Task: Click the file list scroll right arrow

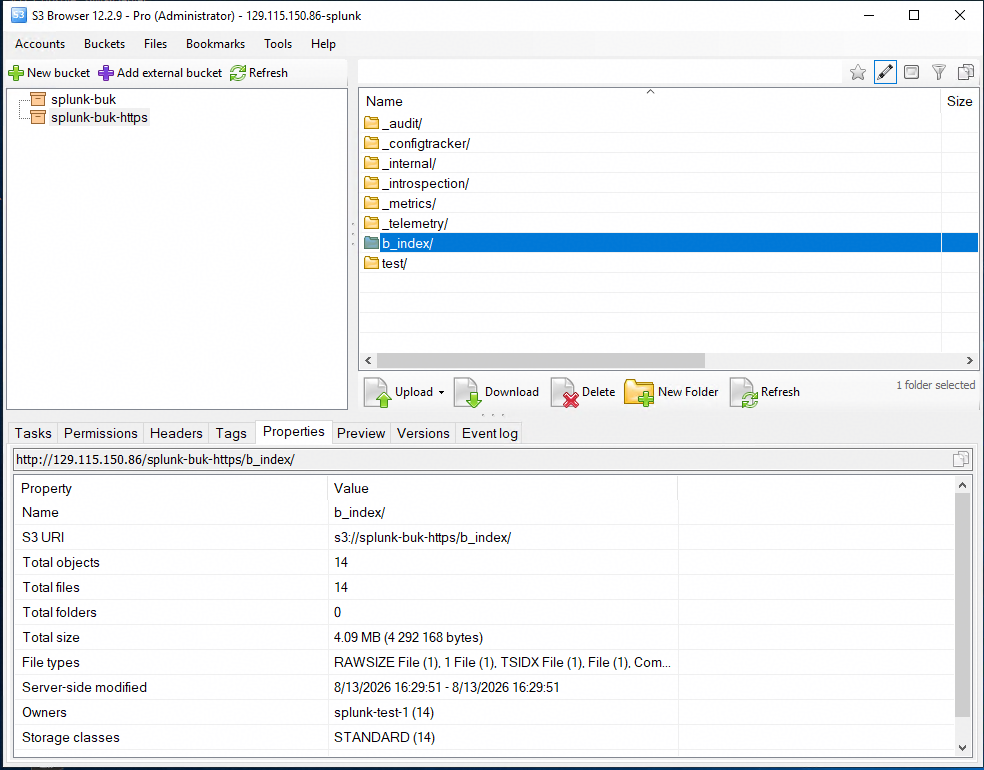Action: [970, 360]
